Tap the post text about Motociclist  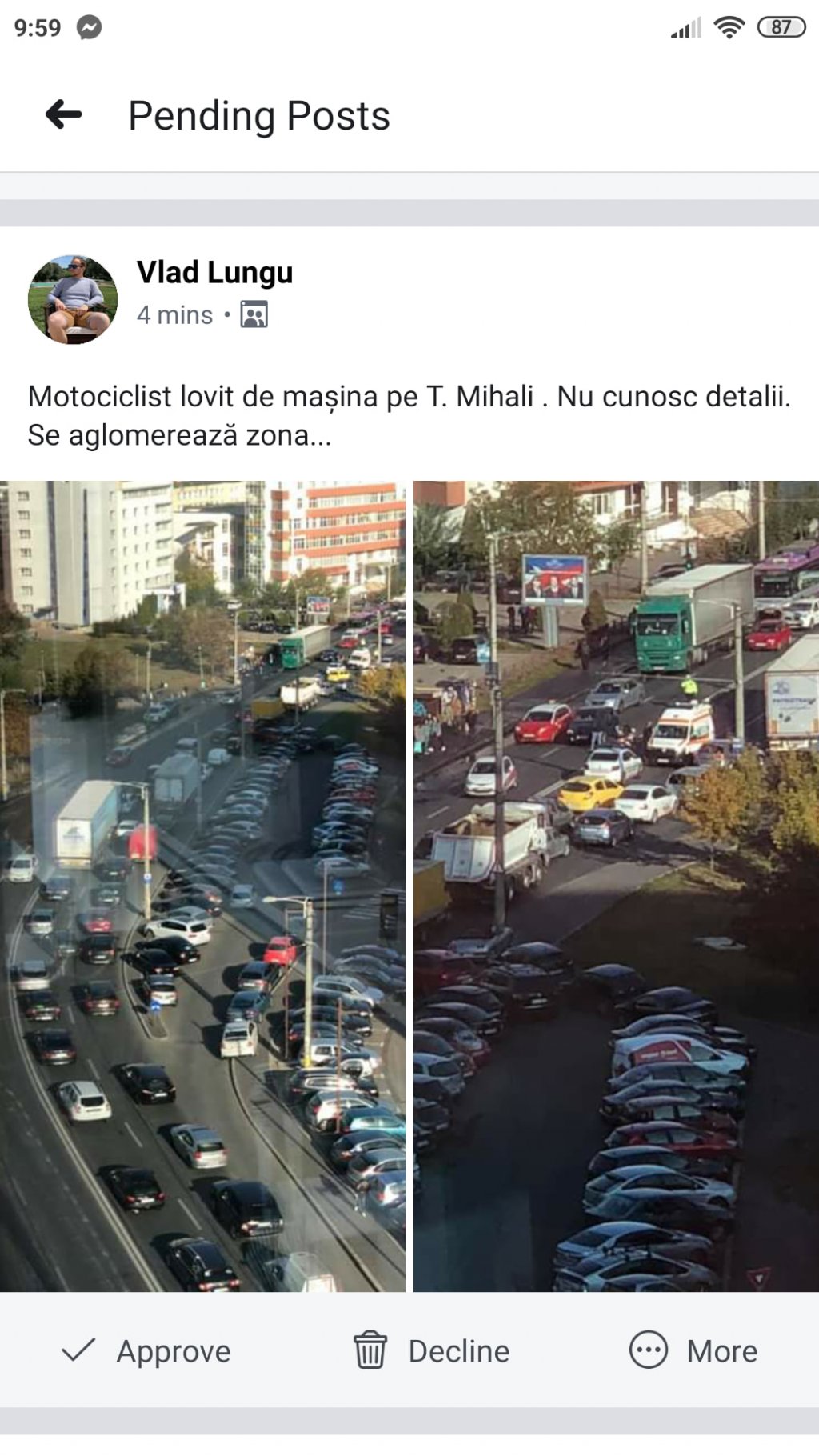[x=409, y=415]
